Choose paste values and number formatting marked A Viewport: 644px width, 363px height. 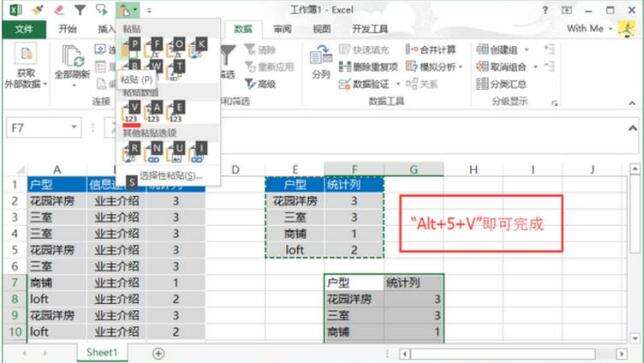point(153,112)
